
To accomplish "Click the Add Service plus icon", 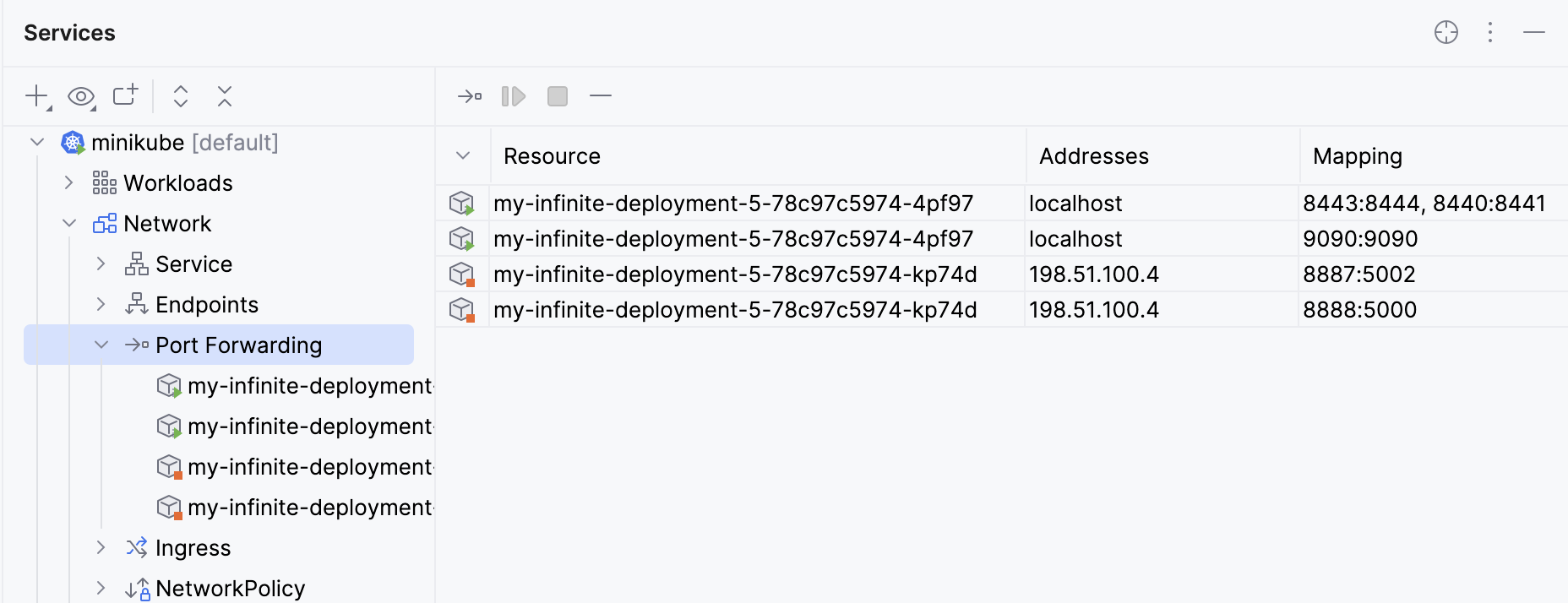I will point(36,96).
